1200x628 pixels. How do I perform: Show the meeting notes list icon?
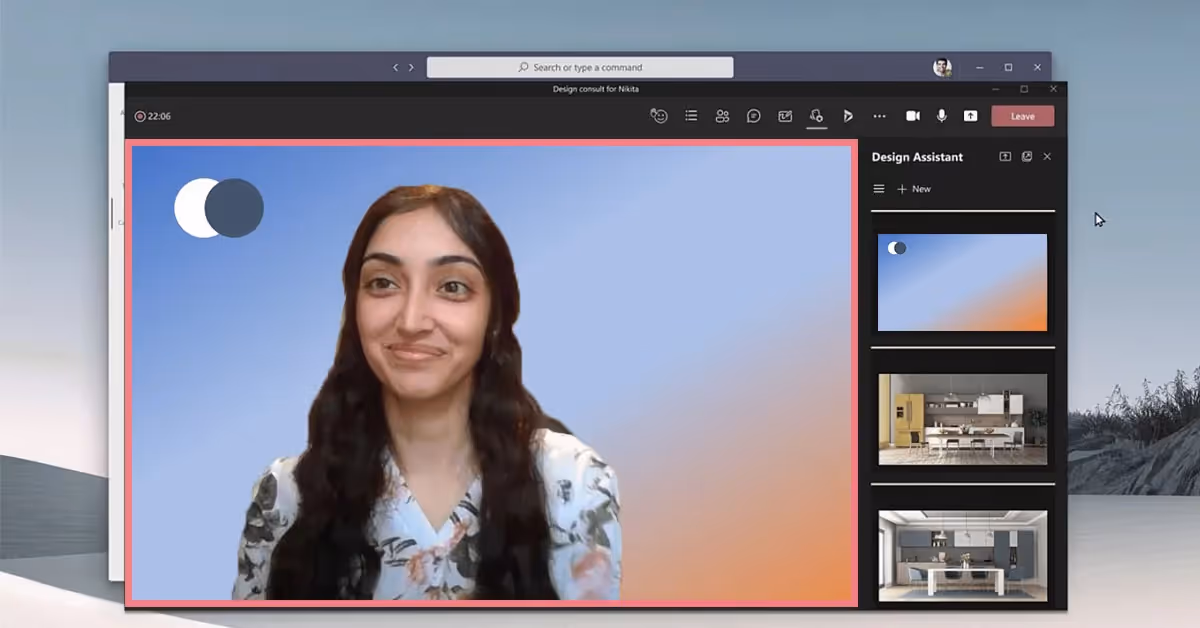pos(691,116)
